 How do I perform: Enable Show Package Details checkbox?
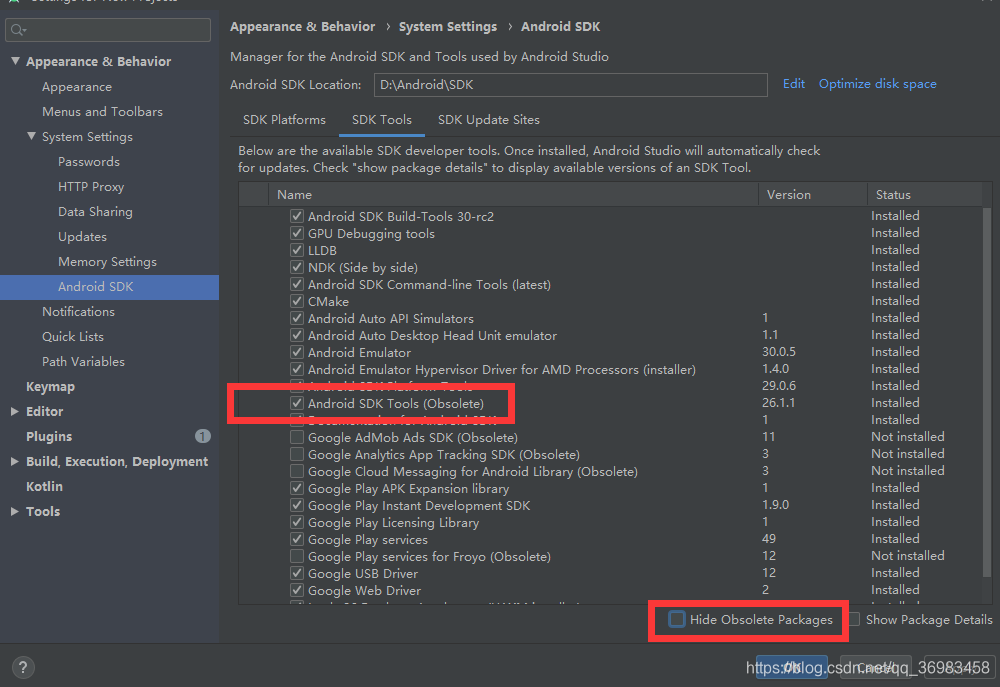coord(854,619)
